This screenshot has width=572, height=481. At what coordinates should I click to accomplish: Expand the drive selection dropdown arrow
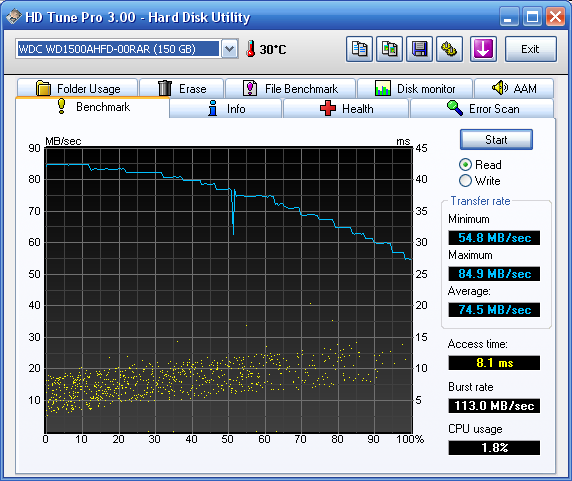[229, 49]
